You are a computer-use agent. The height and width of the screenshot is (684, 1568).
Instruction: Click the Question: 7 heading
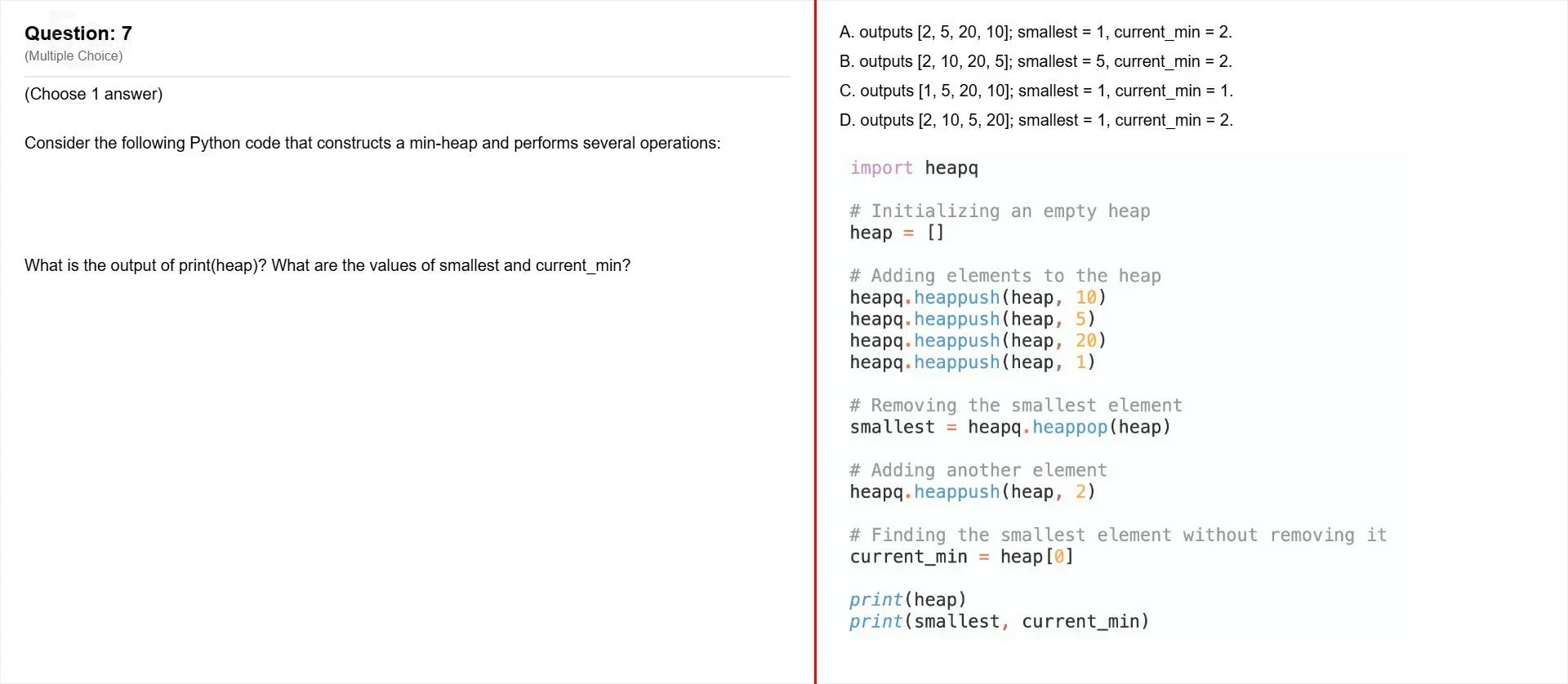coord(78,33)
